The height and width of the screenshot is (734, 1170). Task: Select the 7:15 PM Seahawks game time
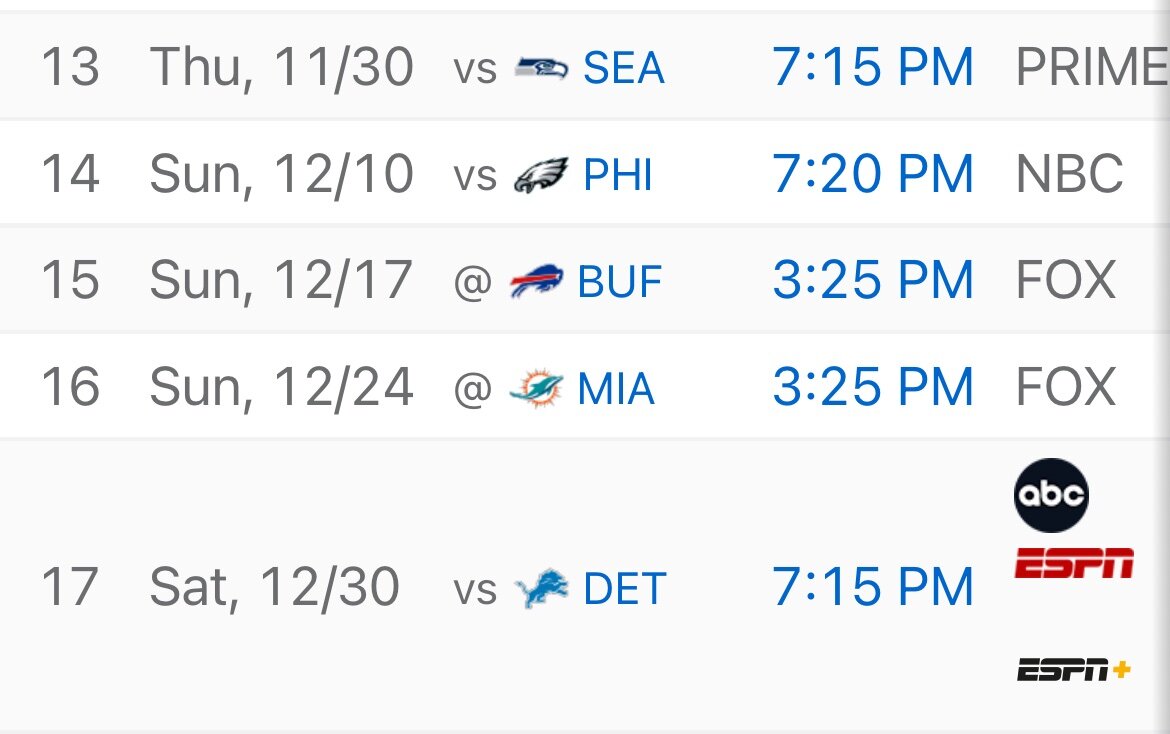point(873,68)
